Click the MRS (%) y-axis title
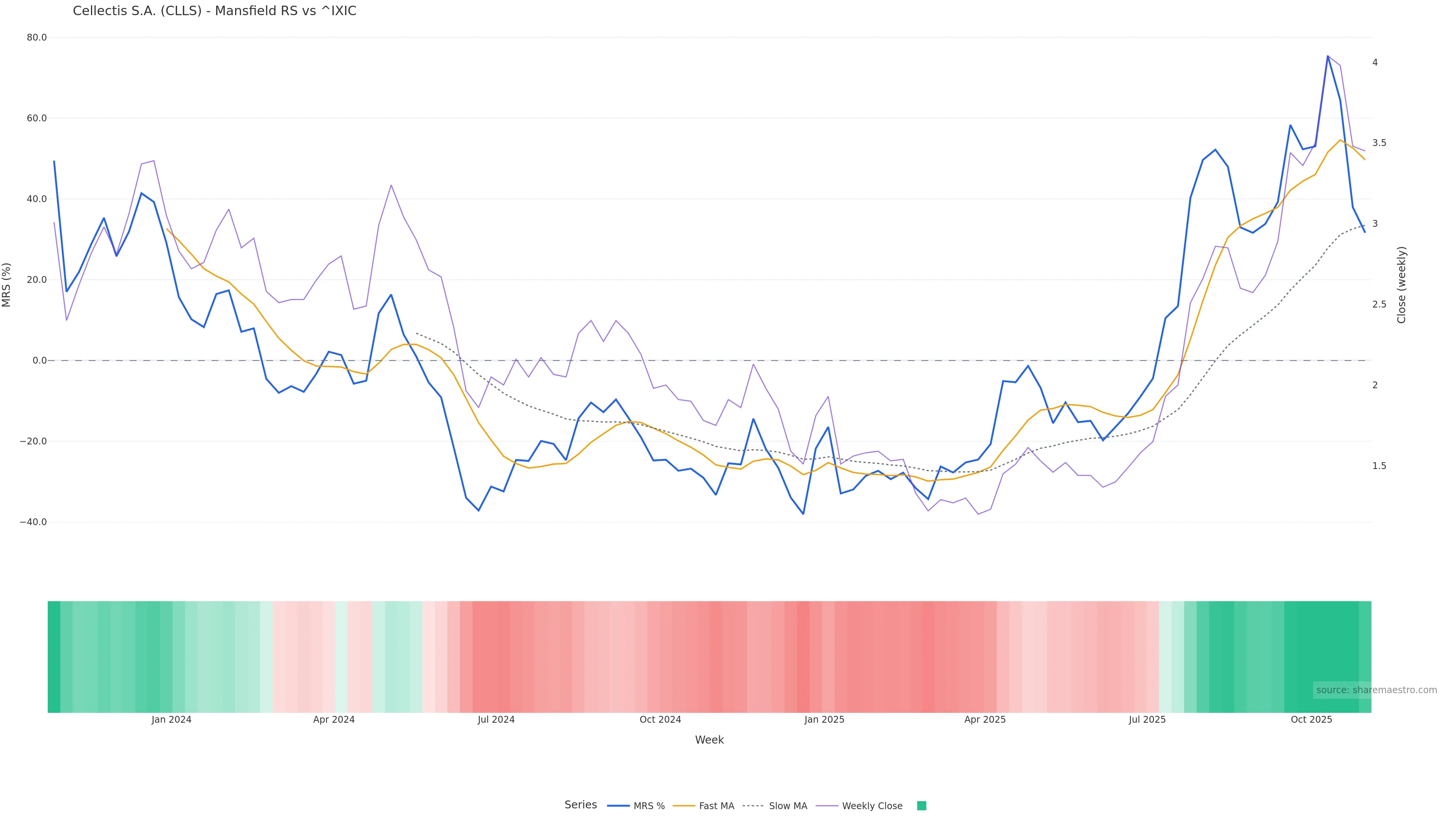Viewport: 1456px width, 819px height. coord(7,285)
